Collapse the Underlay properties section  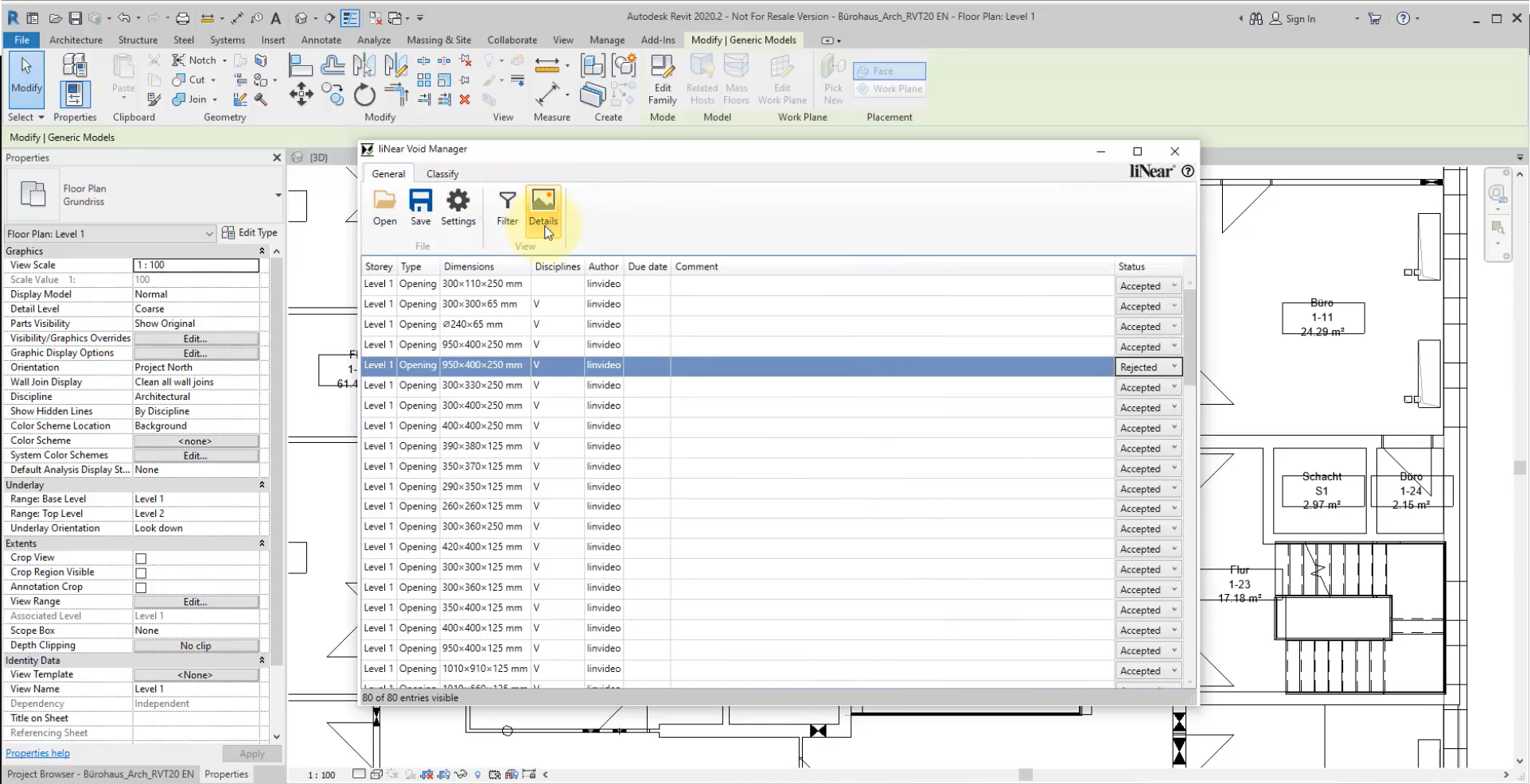pyautogui.click(x=262, y=484)
